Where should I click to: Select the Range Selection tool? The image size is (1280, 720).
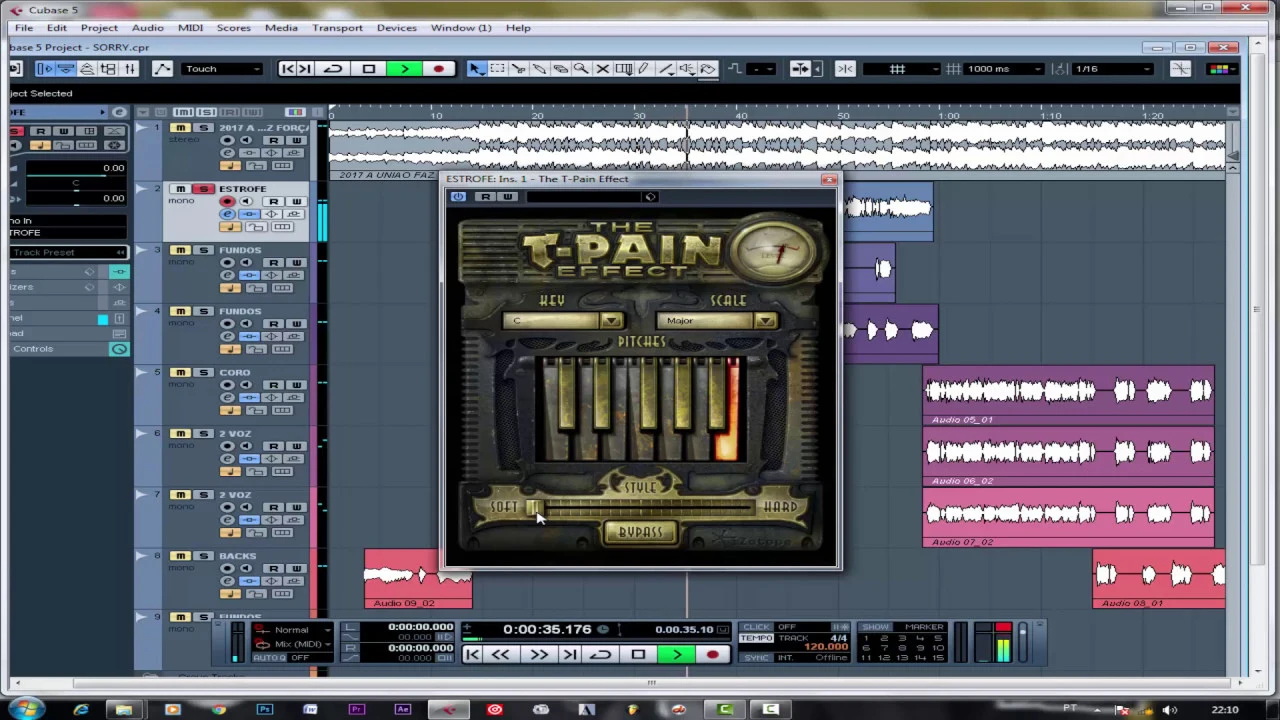click(x=497, y=69)
